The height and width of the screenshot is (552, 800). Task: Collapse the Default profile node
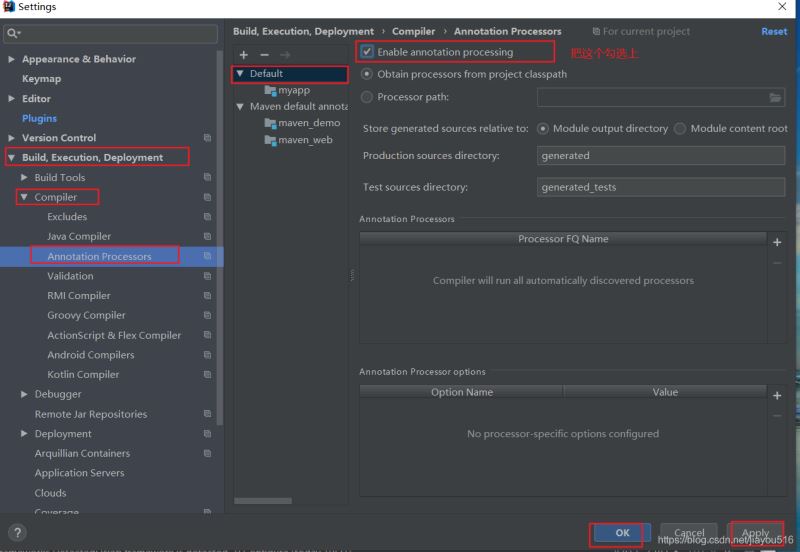pyautogui.click(x=240, y=74)
